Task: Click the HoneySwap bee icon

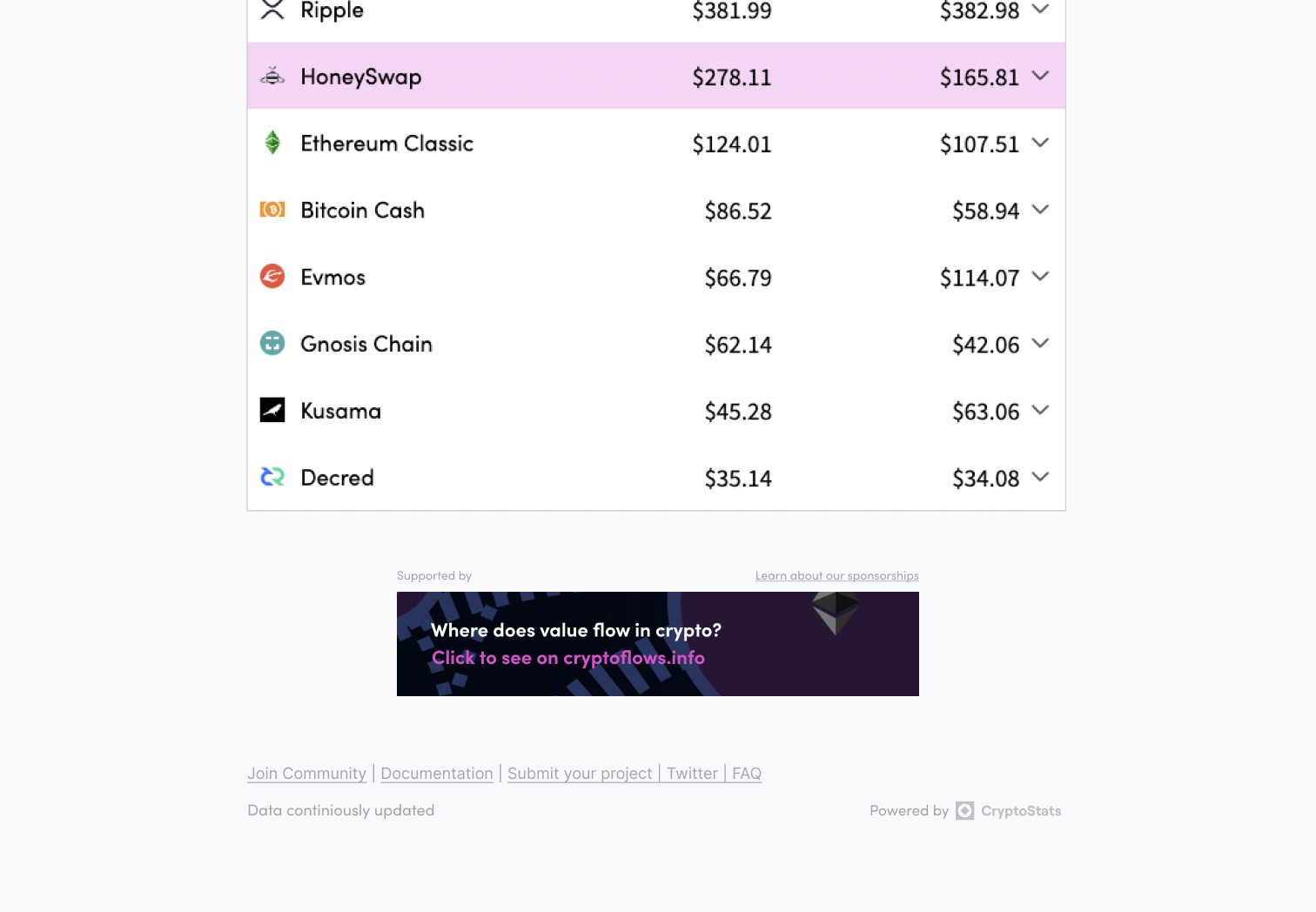Action: (272, 77)
